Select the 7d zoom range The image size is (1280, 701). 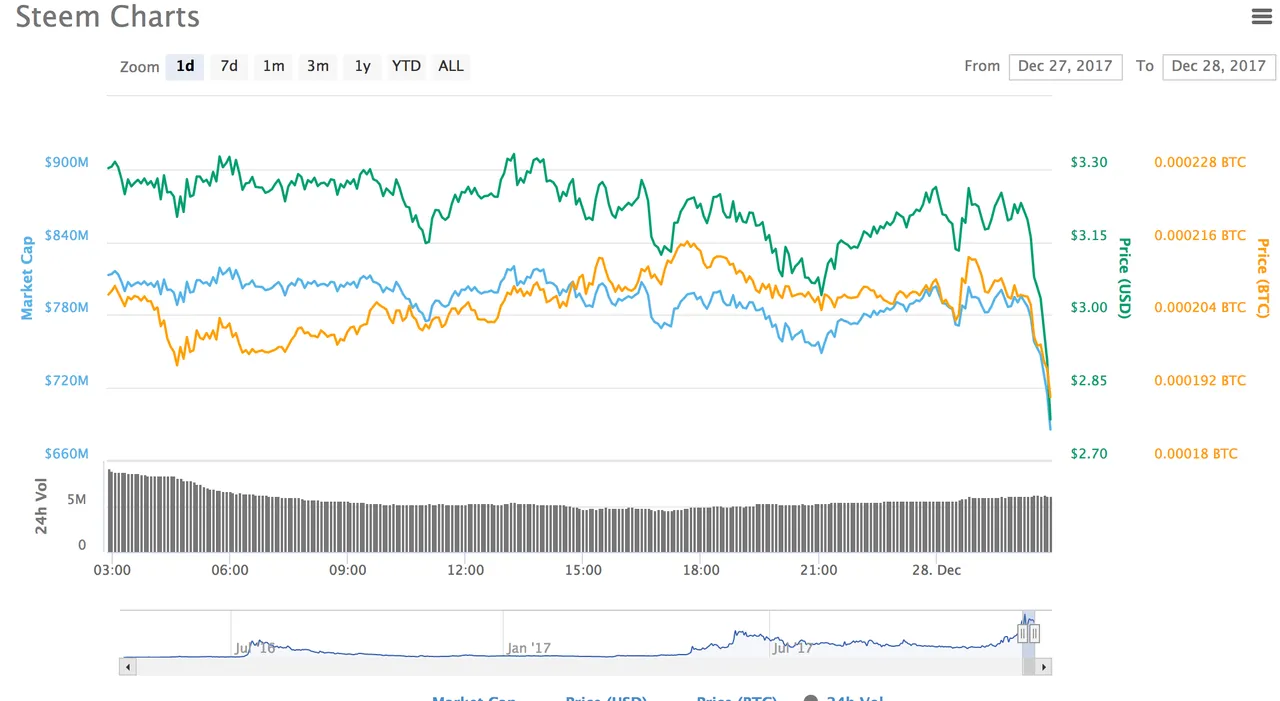(x=229, y=66)
